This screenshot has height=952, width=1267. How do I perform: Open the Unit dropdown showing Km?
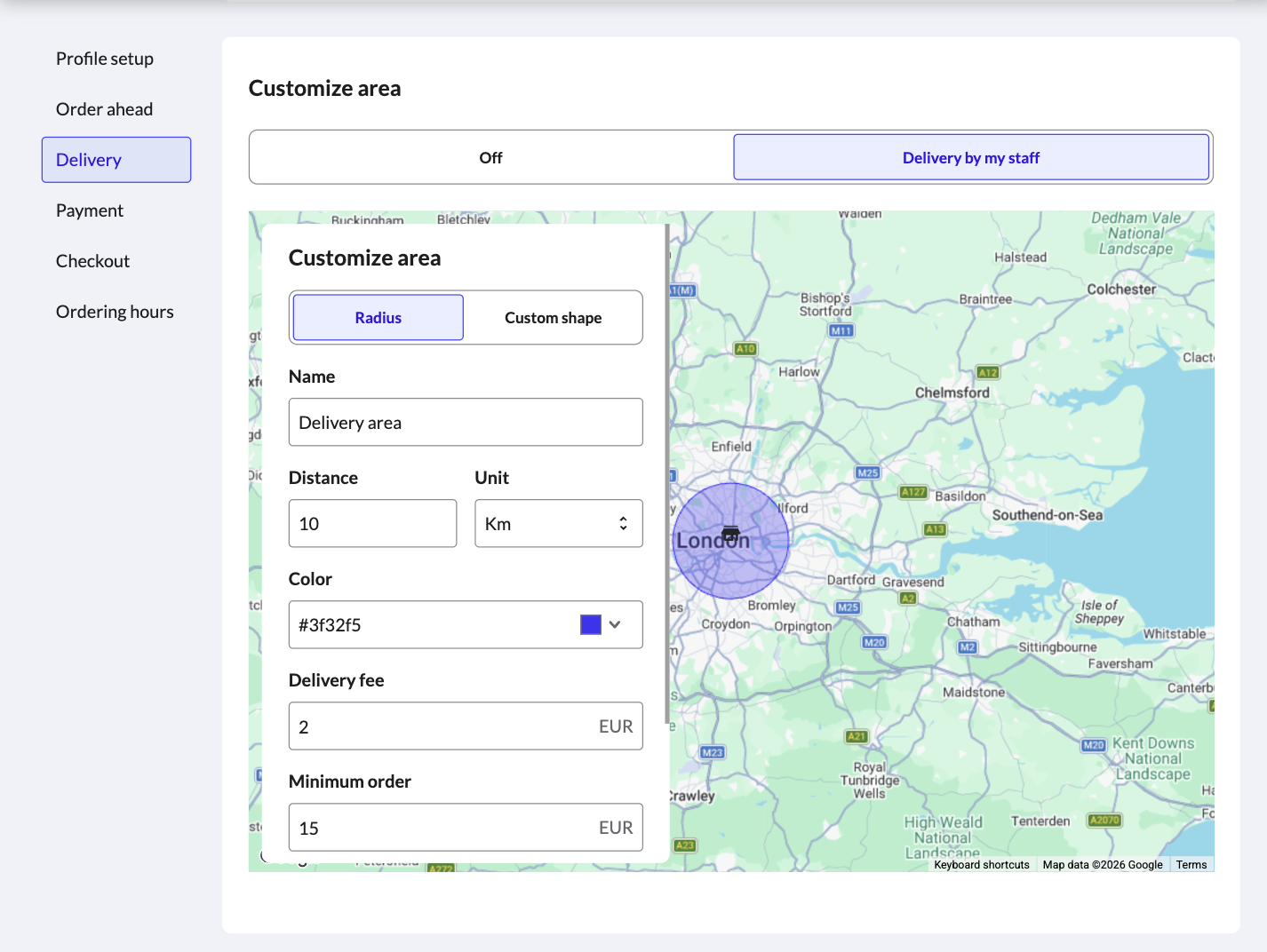(559, 523)
